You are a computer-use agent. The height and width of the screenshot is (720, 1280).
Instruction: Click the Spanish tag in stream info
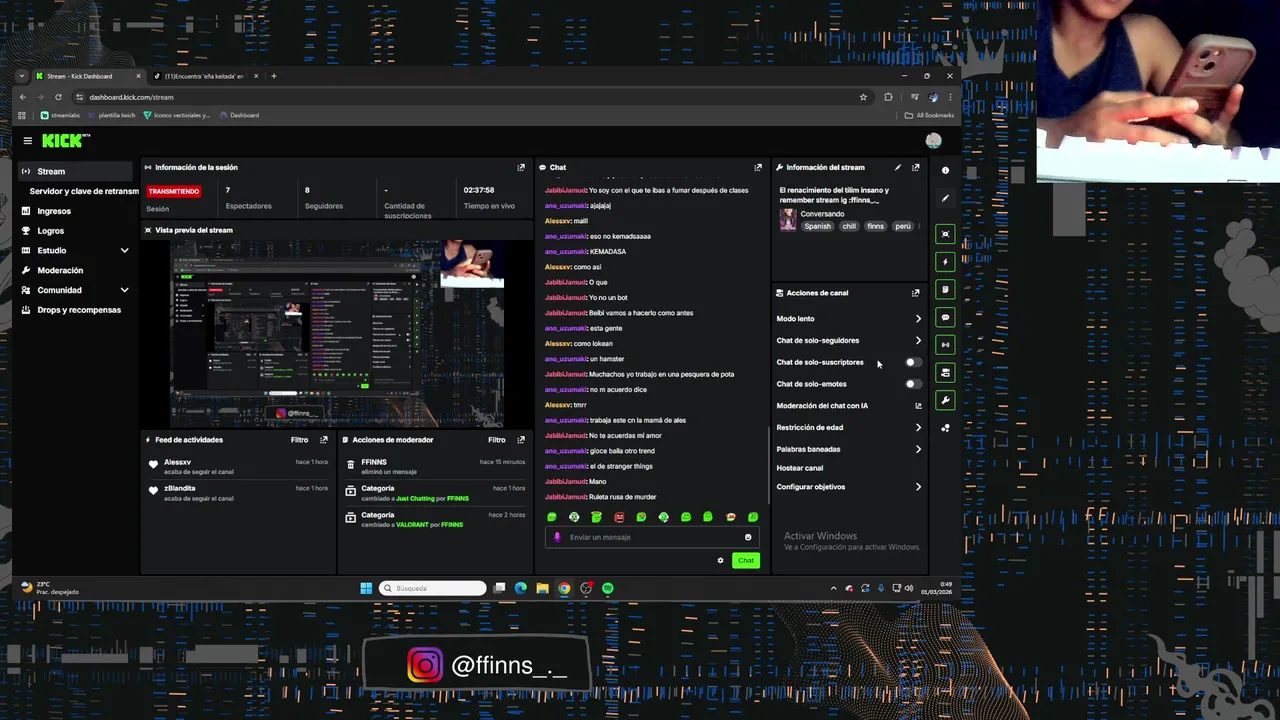pyautogui.click(x=817, y=226)
